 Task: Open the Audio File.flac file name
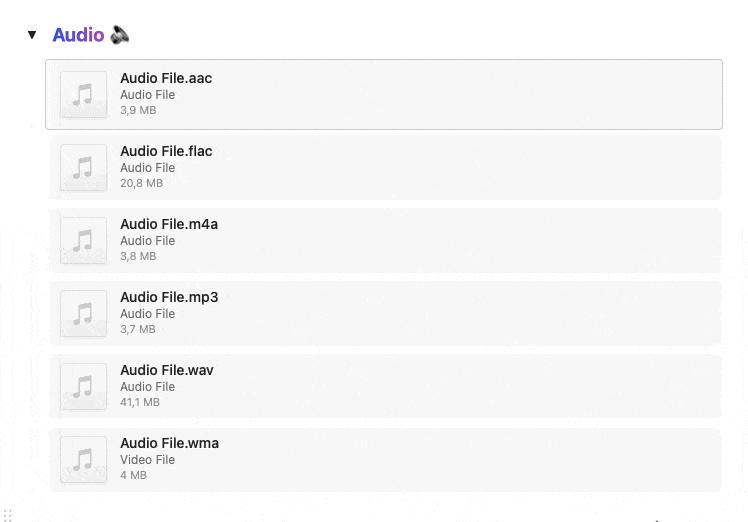point(166,151)
